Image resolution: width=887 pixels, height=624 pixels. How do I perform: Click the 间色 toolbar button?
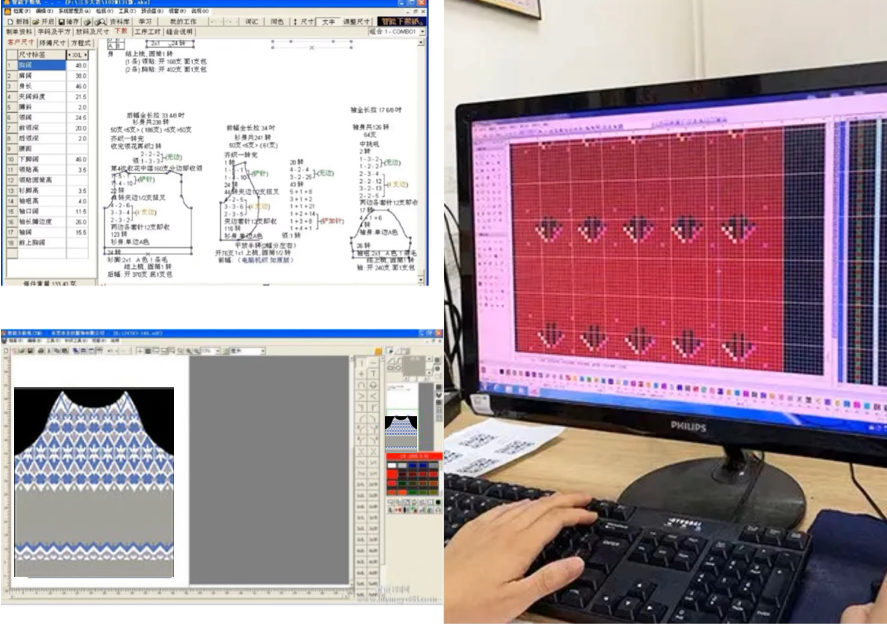tap(277, 21)
